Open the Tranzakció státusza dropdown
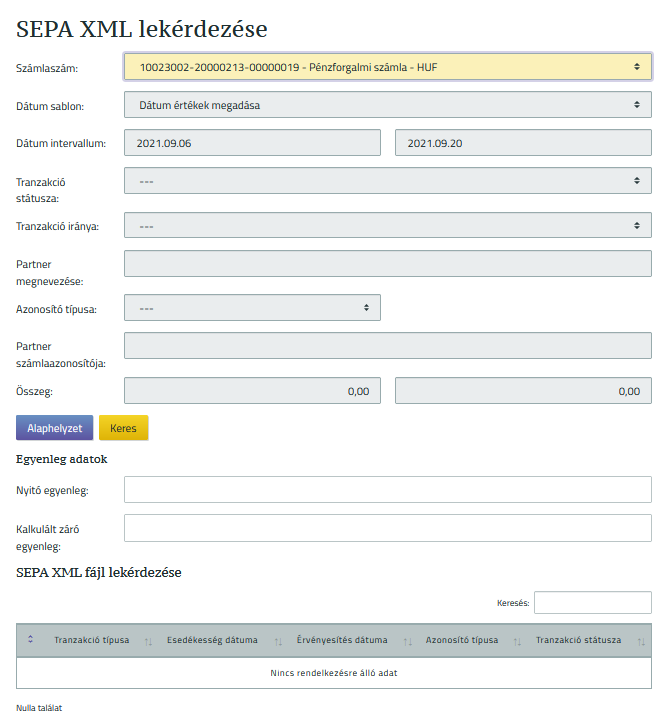669x725 pixels. pyautogui.click(x=387, y=181)
